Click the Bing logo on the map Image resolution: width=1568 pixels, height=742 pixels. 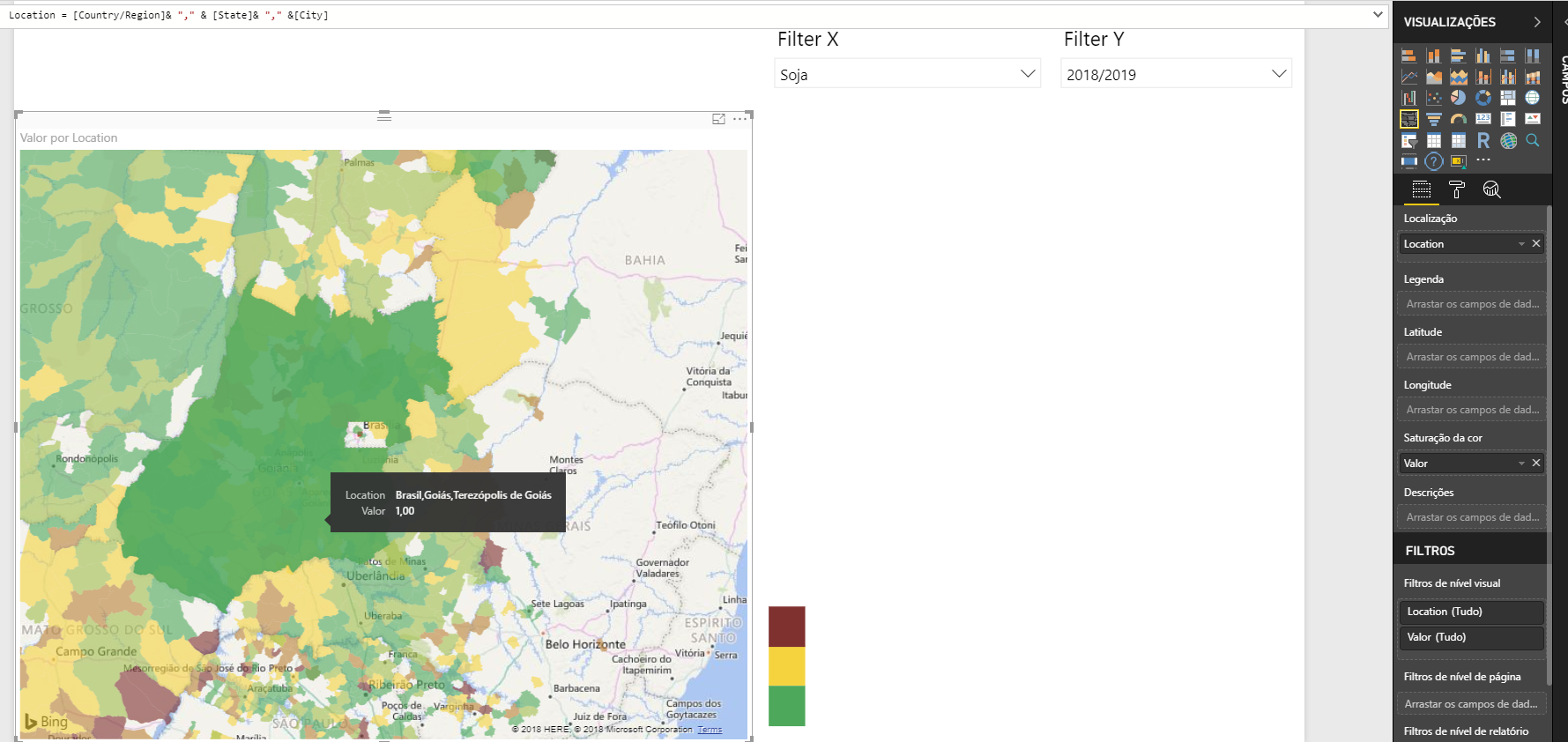click(x=46, y=722)
